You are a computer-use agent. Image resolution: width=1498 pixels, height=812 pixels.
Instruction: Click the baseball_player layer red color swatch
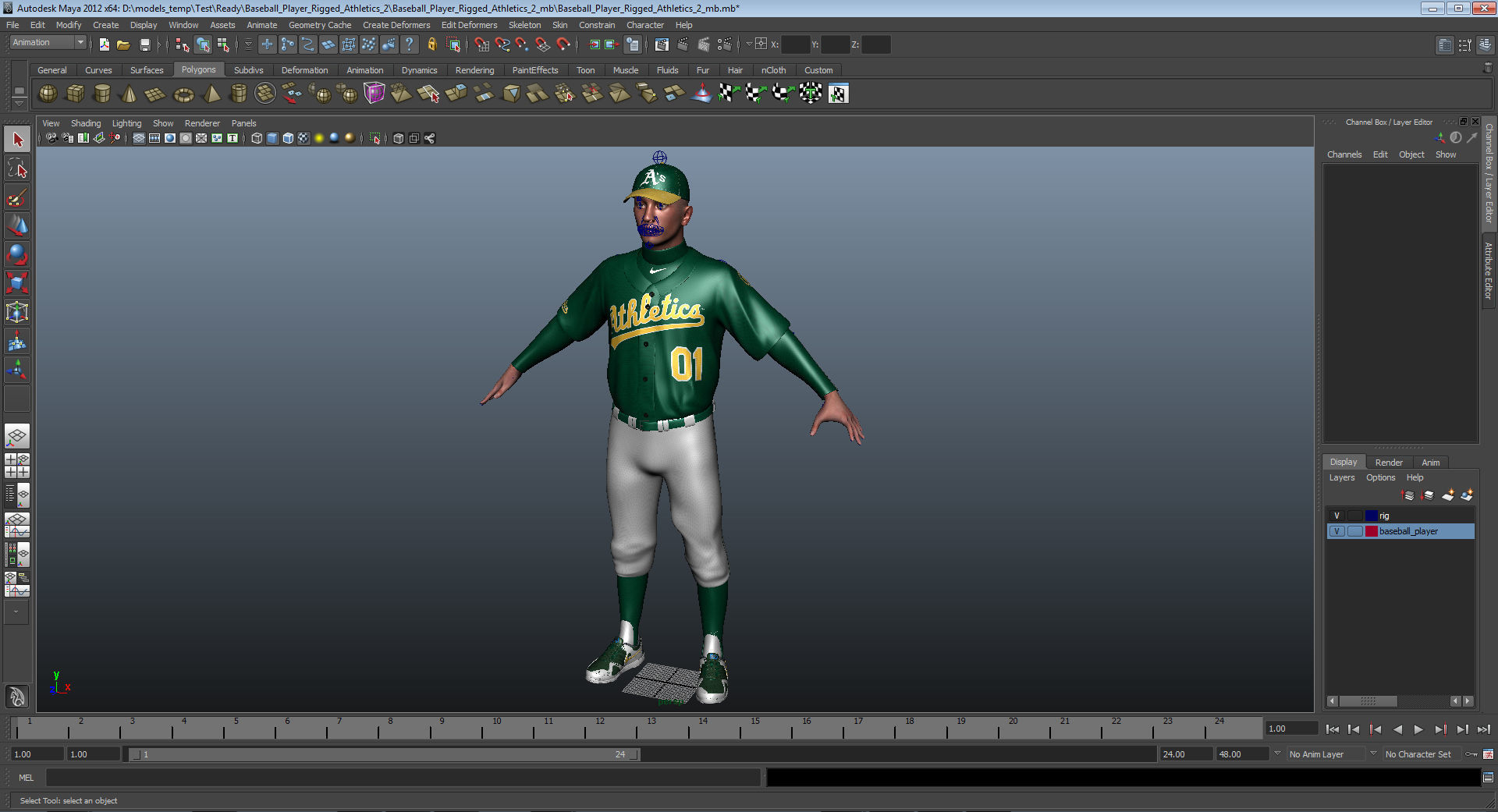point(1371,531)
